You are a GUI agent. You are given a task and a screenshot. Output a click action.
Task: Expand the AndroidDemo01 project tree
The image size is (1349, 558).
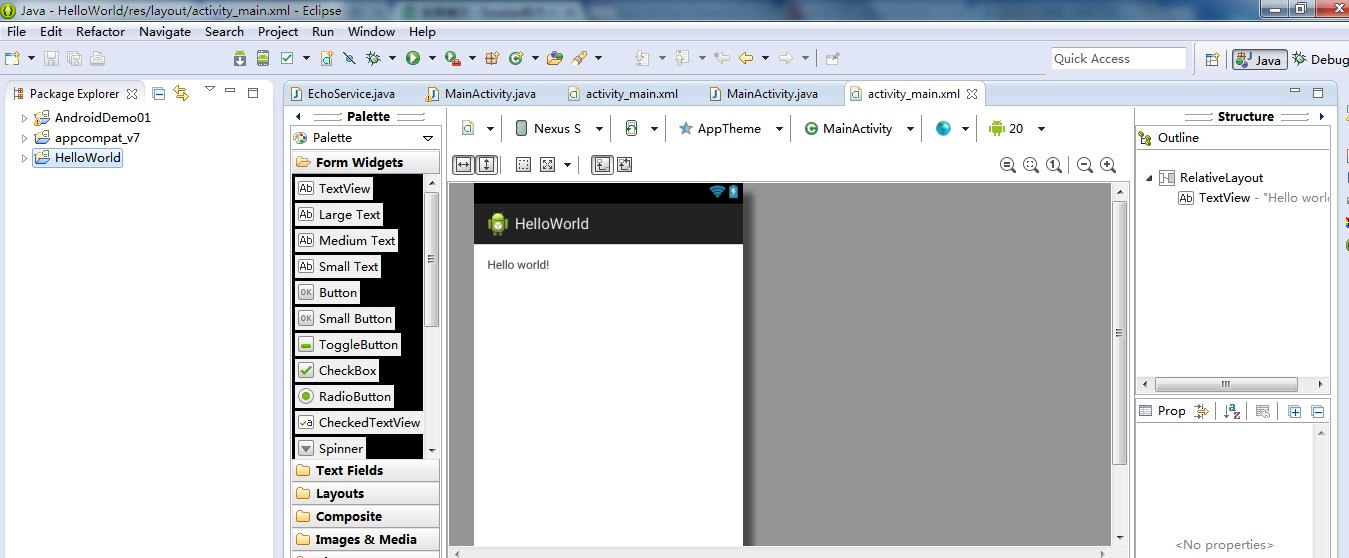tap(25, 118)
